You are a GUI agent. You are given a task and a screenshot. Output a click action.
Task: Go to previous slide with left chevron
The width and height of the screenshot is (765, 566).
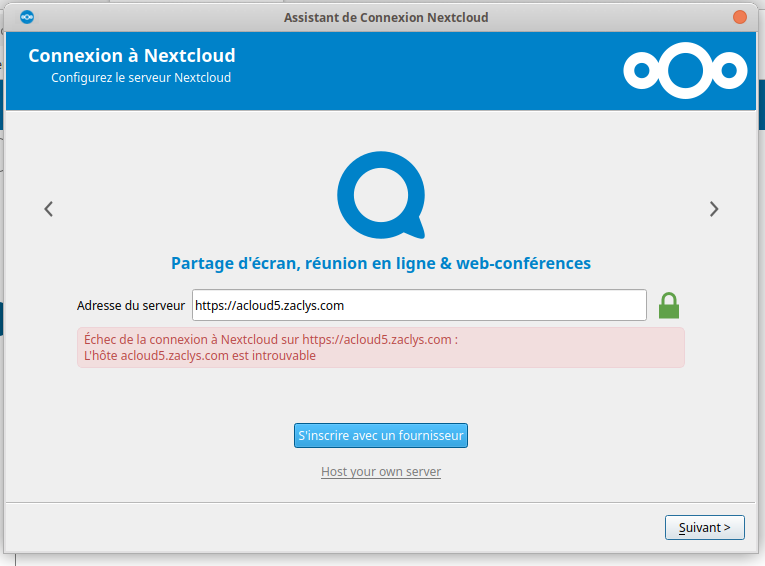coord(48,209)
